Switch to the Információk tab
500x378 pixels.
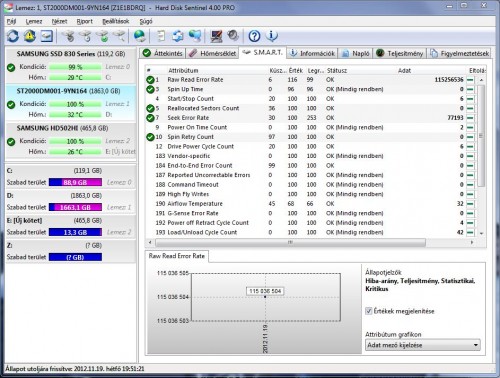coord(312,53)
